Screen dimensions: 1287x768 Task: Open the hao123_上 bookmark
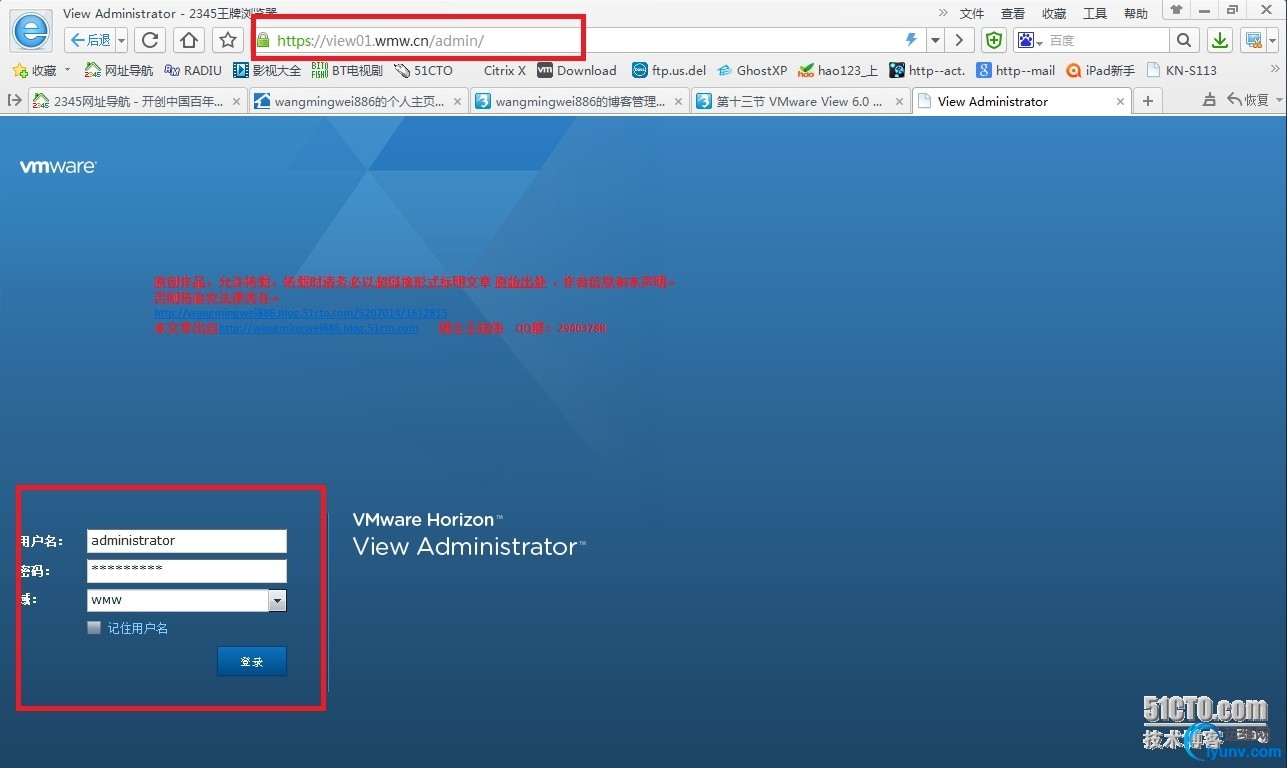click(x=838, y=70)
